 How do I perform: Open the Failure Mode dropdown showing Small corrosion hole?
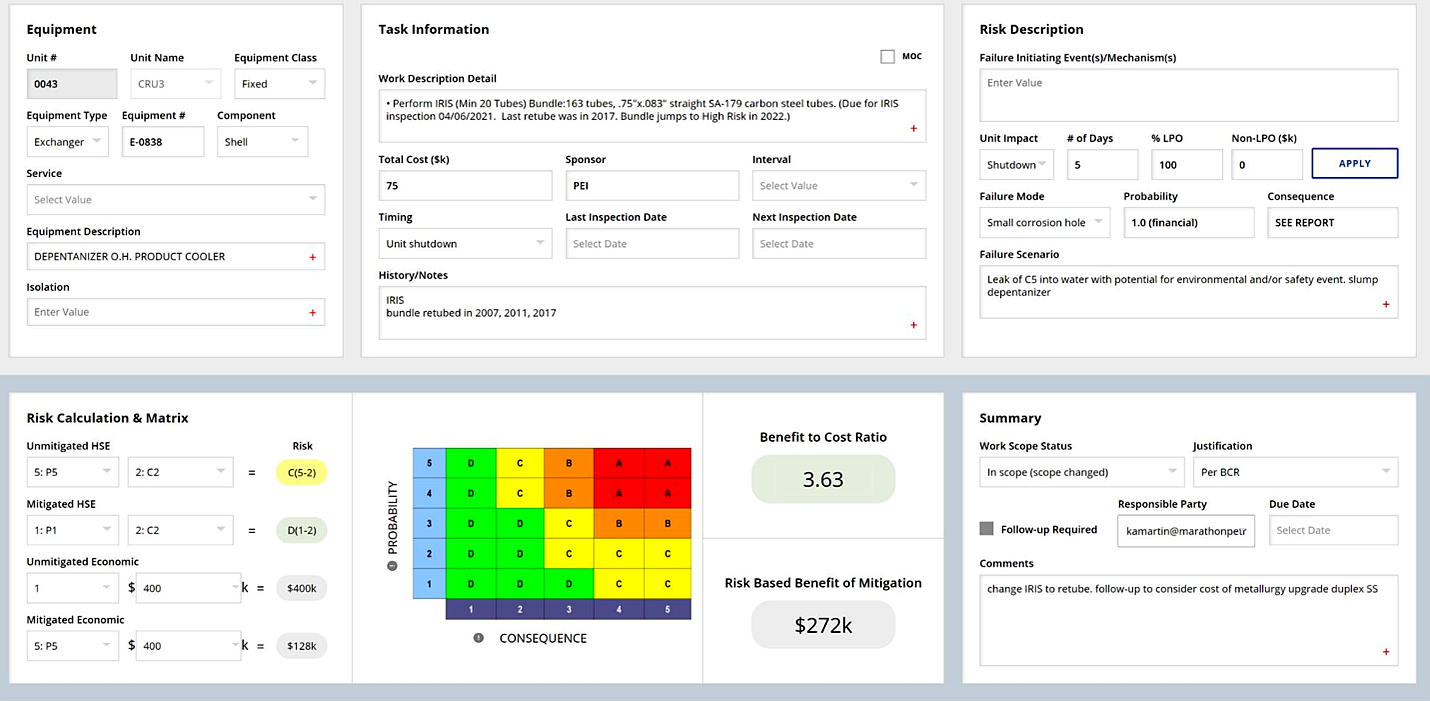[1044, 222]
